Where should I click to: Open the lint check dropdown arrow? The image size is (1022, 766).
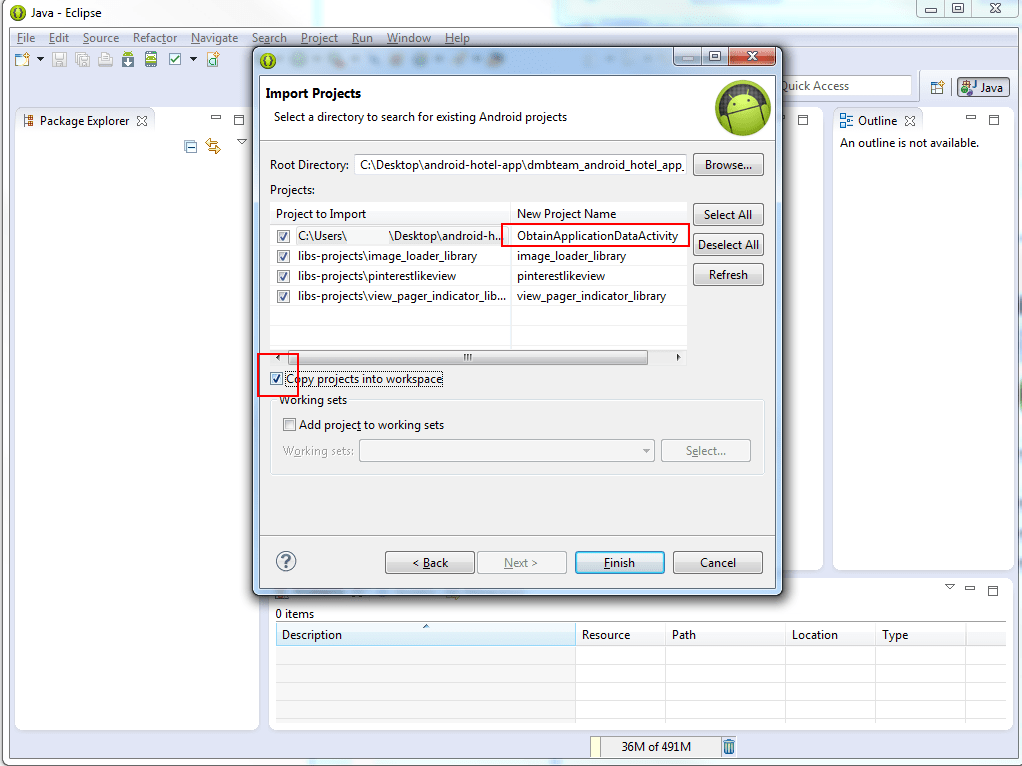pos(194,59)
